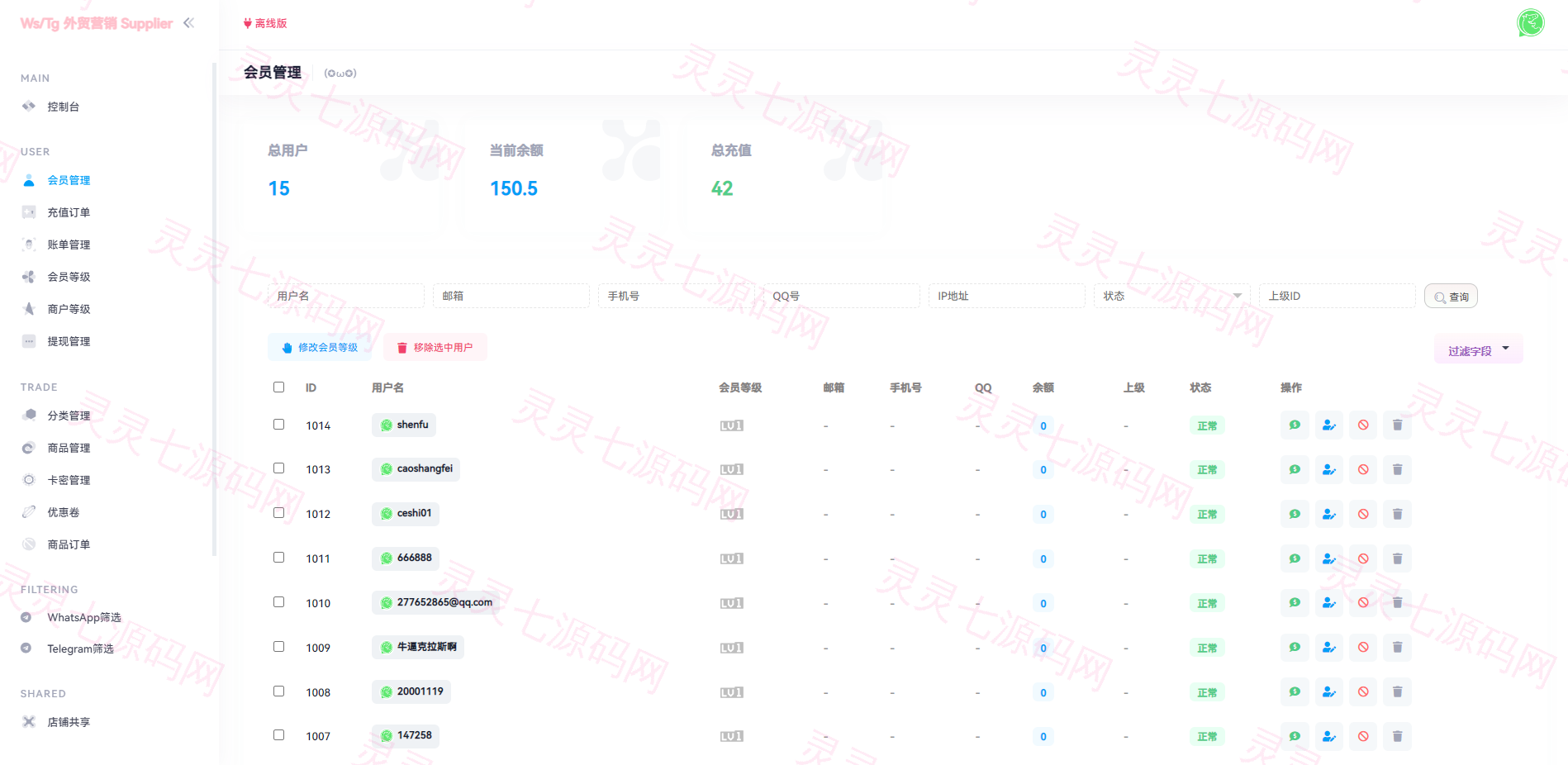The height and width of the screenshot is (765, 1568).
Task: Focus the 用户名 search field
Action: (345, 296)
